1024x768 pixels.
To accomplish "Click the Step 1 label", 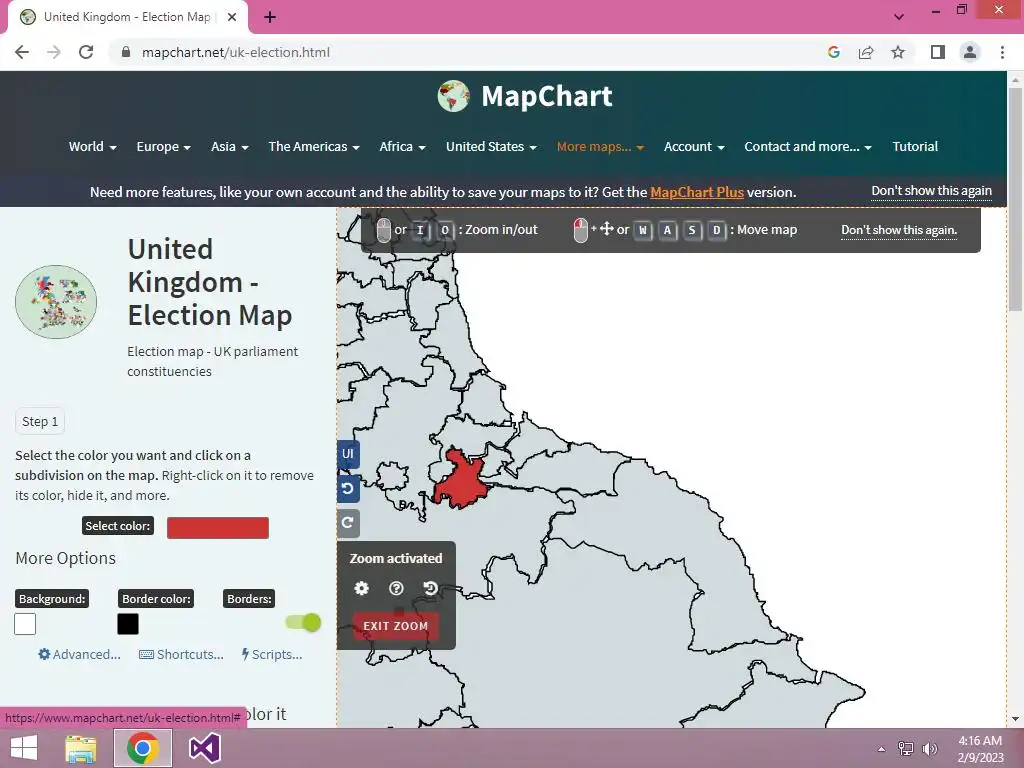I will [x=40, y=421].
